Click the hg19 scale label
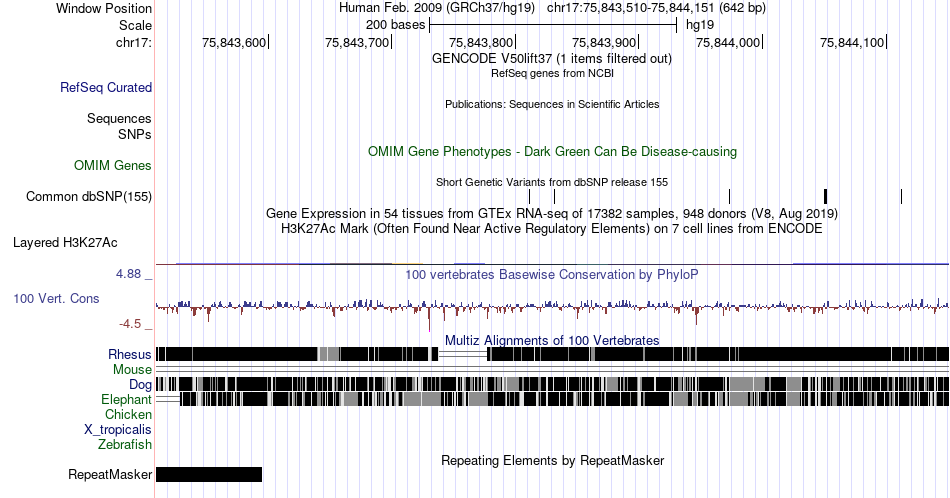The width and height of the screenshot is (950, 498). (x=700, y=25)
